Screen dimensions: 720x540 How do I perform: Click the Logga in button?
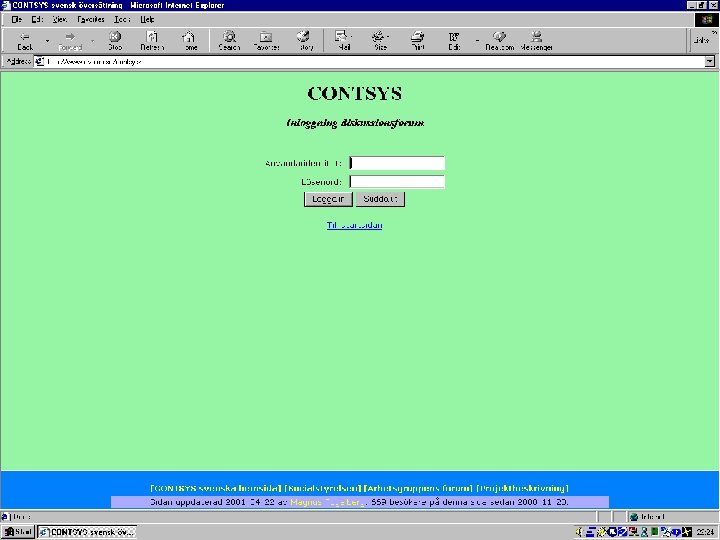click(328, 199)
